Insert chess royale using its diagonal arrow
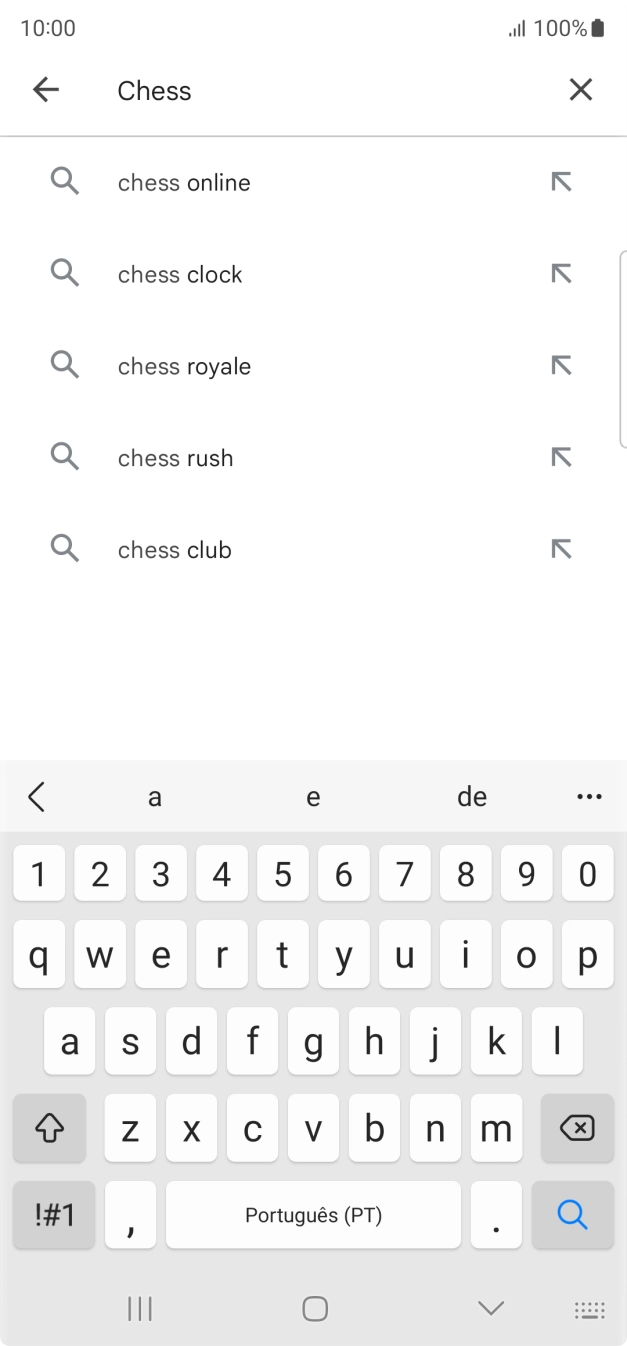The height and width of the screenshot is (1346, 627). pos(562,364)
